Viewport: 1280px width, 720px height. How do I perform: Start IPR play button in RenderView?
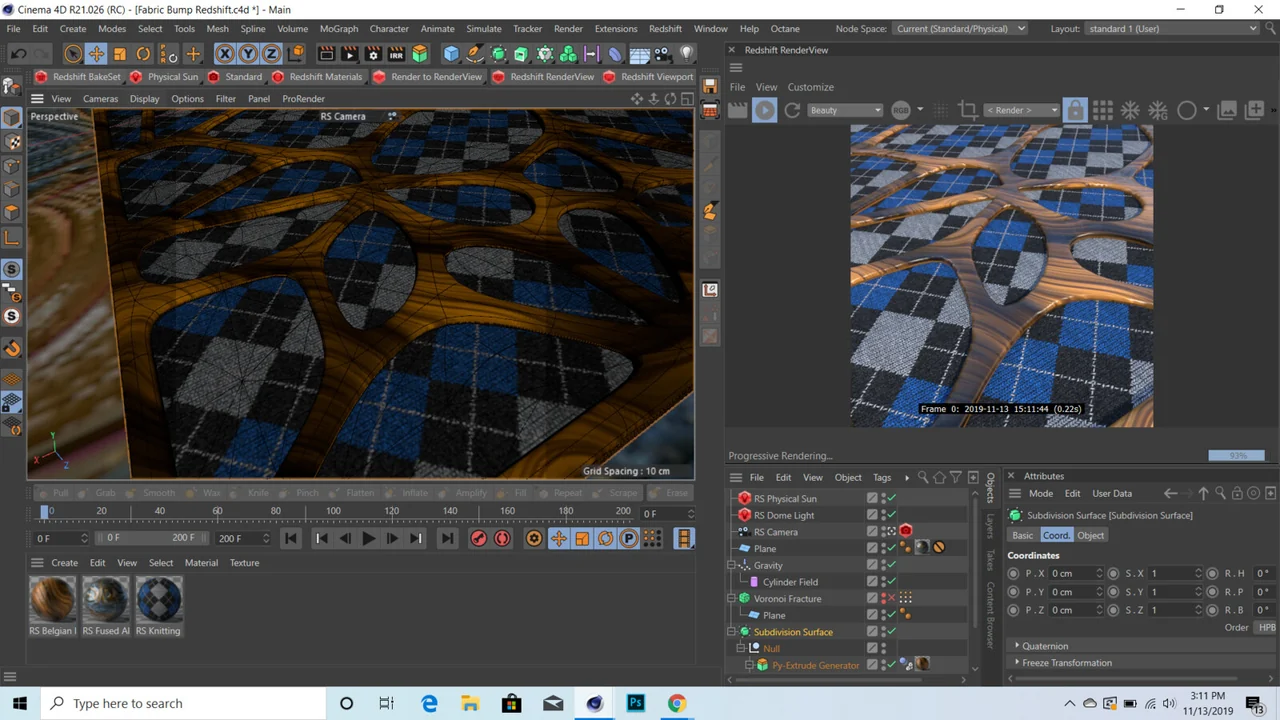(x=764, y=110)
